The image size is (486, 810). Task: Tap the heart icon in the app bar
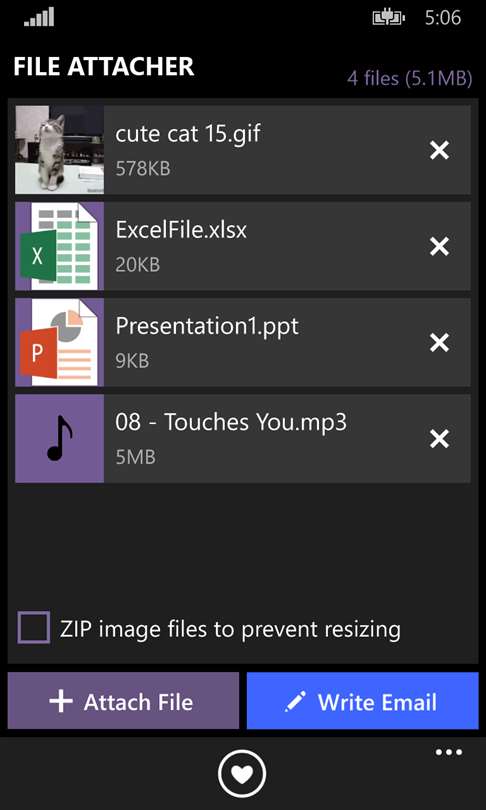[242, 774]
